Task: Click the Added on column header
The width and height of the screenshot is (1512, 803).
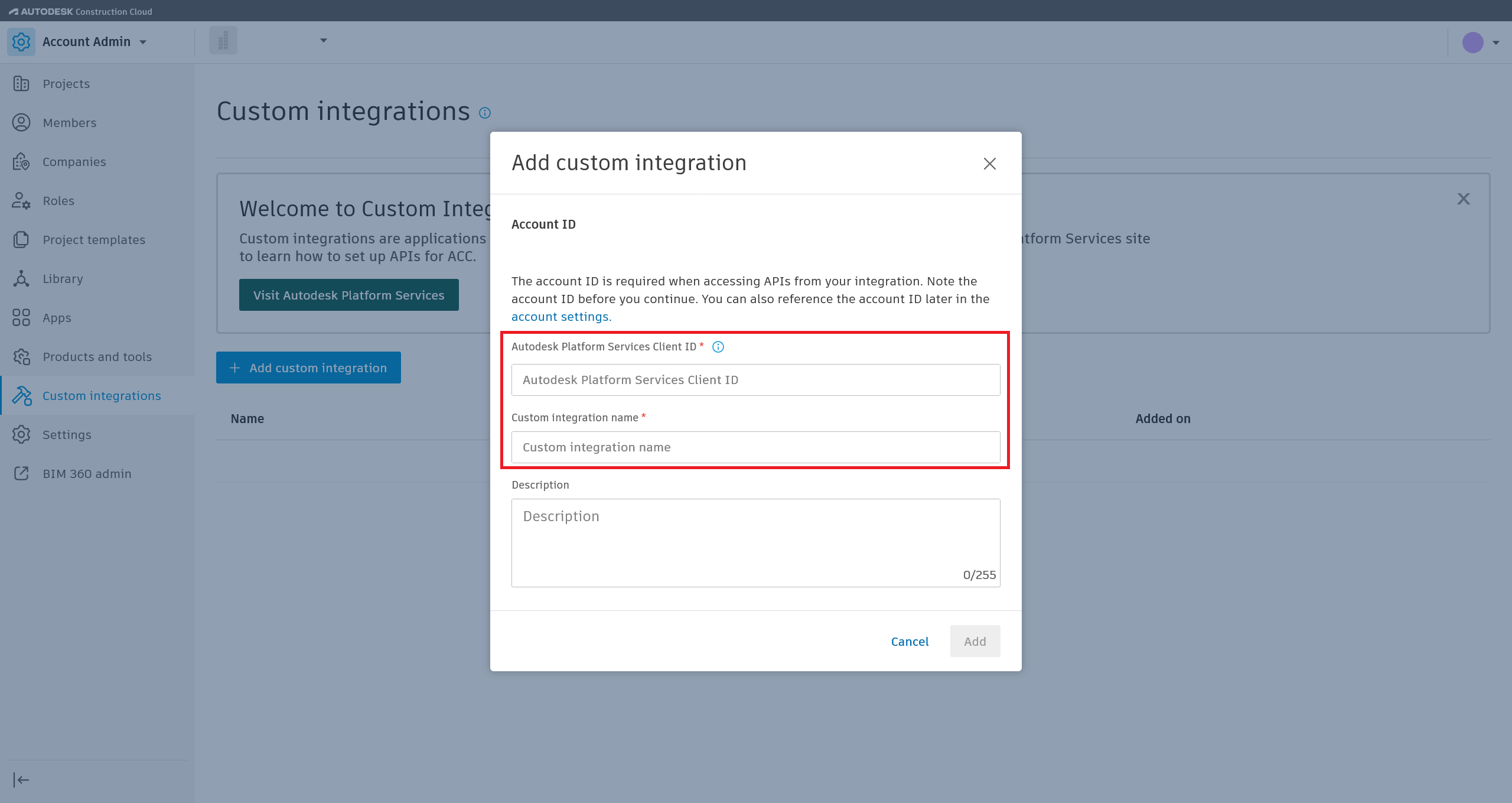Action: tap(1163, 419)
